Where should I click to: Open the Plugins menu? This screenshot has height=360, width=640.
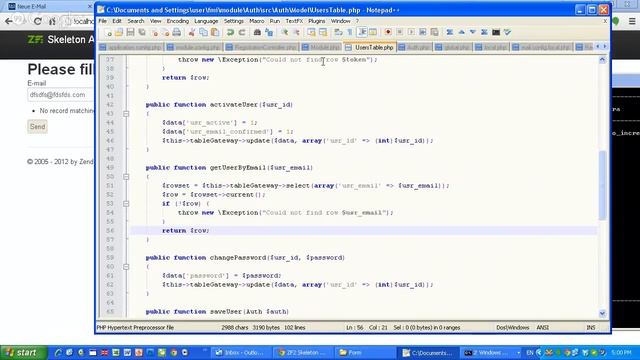click(x=316, y=21)
